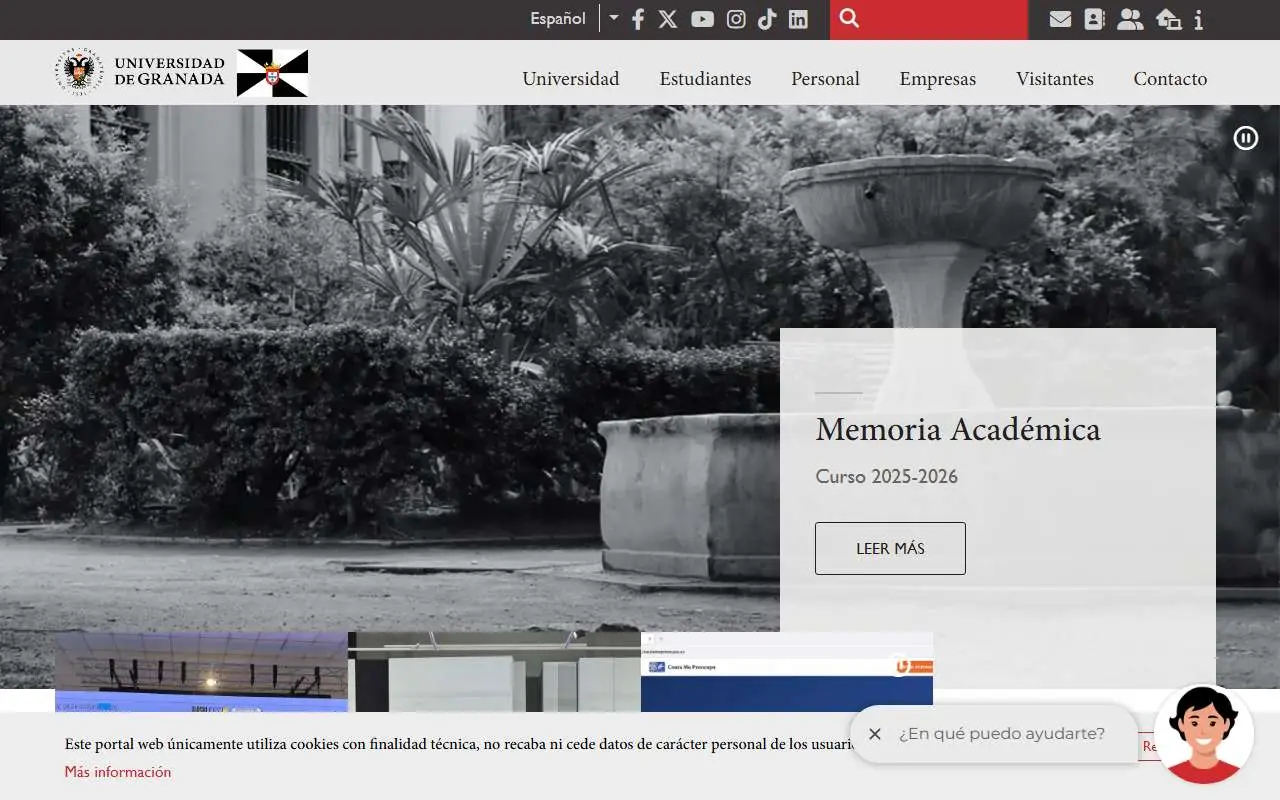Open the Empresas menu

click(x=938, y=79)
